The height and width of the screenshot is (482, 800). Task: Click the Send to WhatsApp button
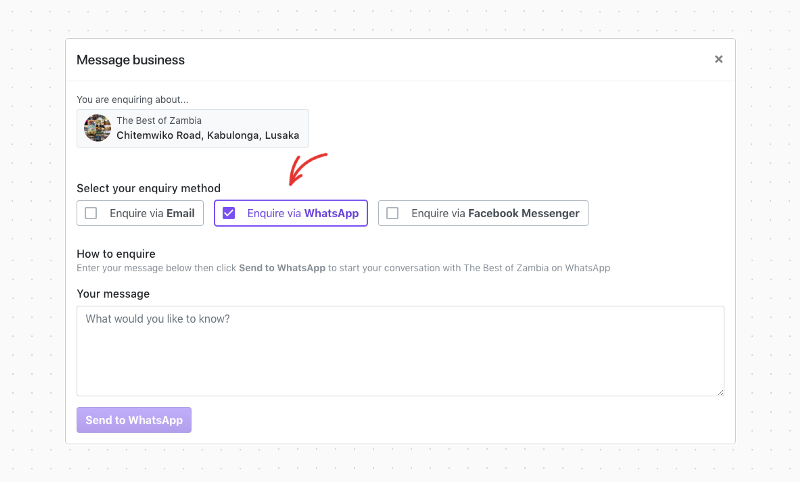(x=134, y=420)
